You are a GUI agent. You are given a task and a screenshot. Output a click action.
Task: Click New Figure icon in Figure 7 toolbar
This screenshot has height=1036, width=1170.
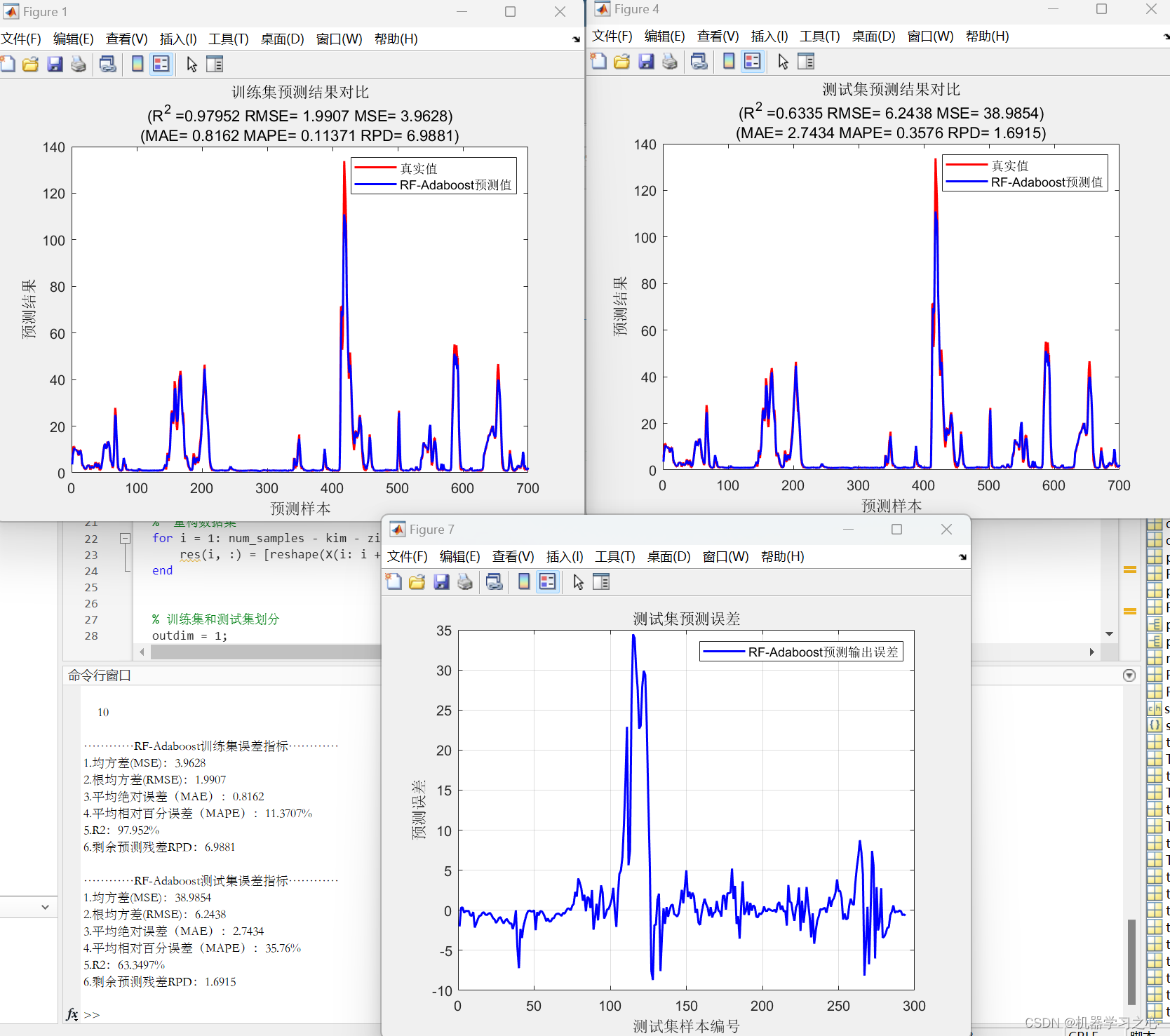tap(394, 582)
